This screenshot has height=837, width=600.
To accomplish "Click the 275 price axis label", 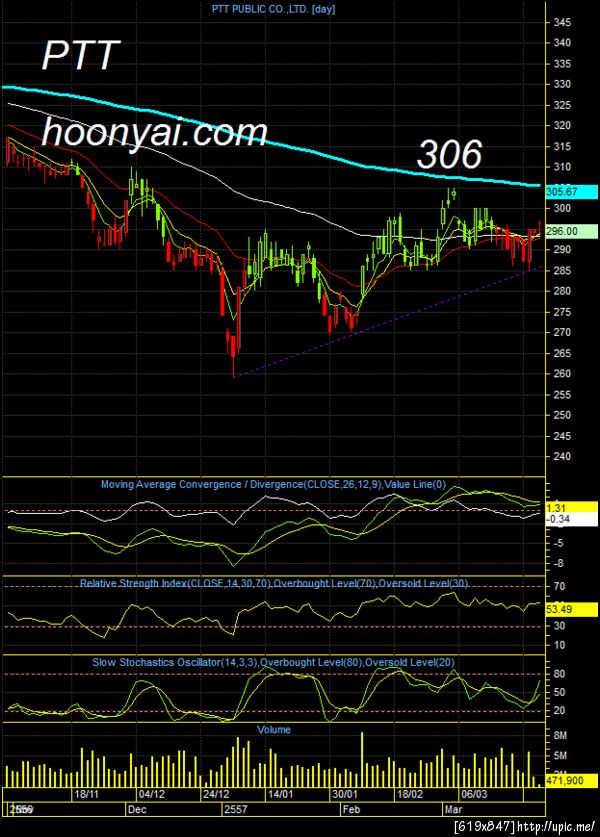I will 562,312.
